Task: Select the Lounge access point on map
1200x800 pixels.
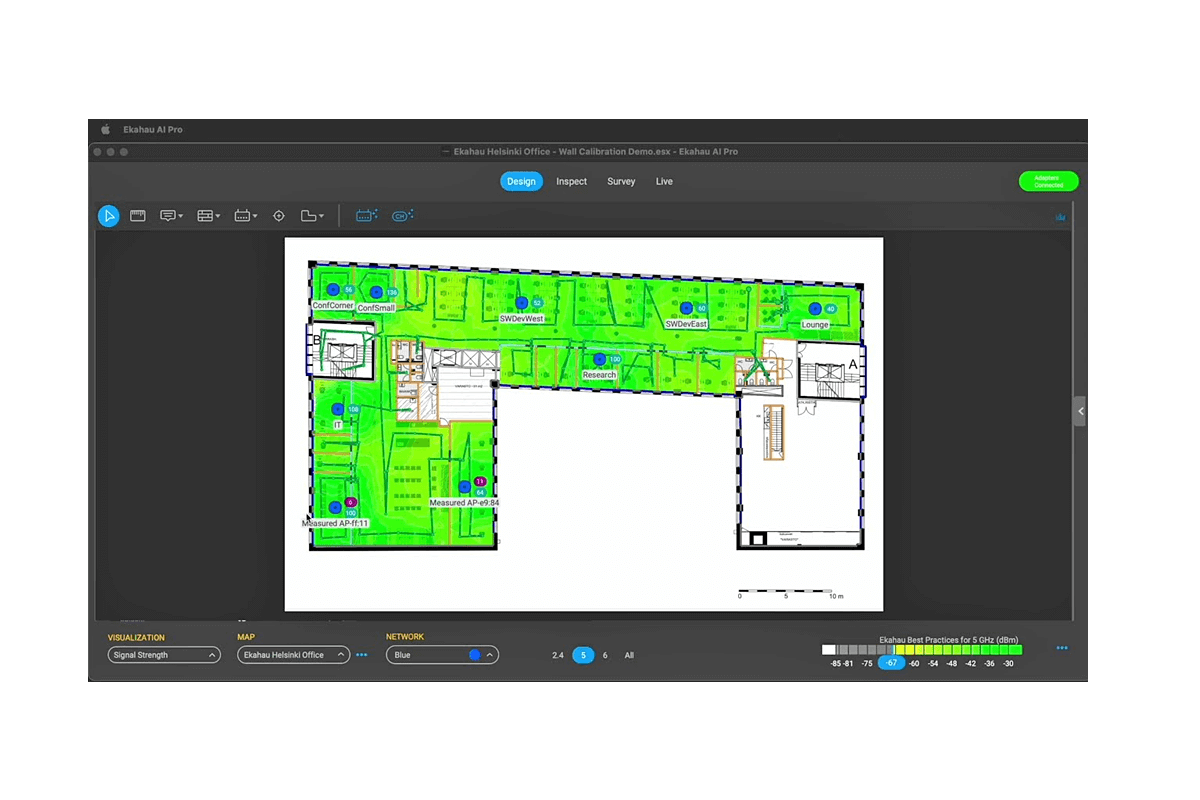Action: (815, 309)
